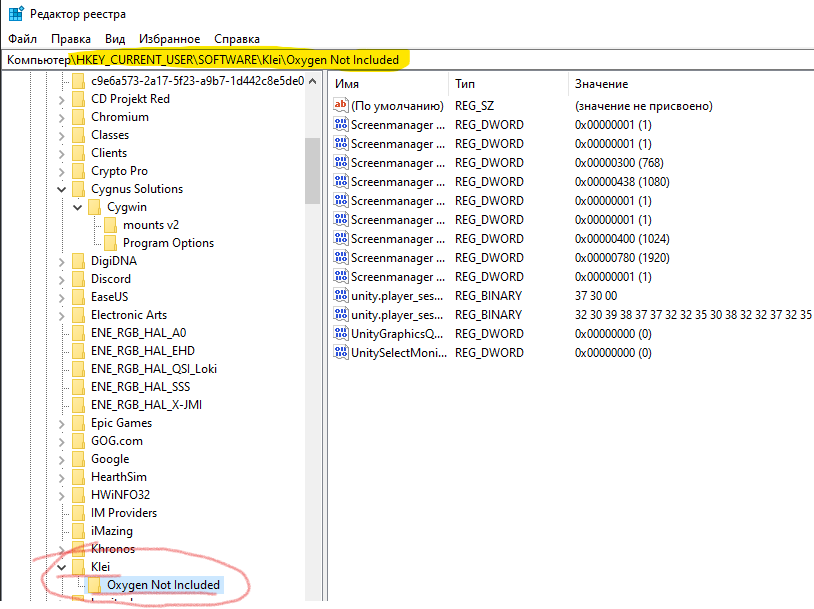Image resolution: width=814 pixels, height=609 pixels.
Task: Select the HearthSim key name
Action: pyautogui.click(x=119, y=477)
